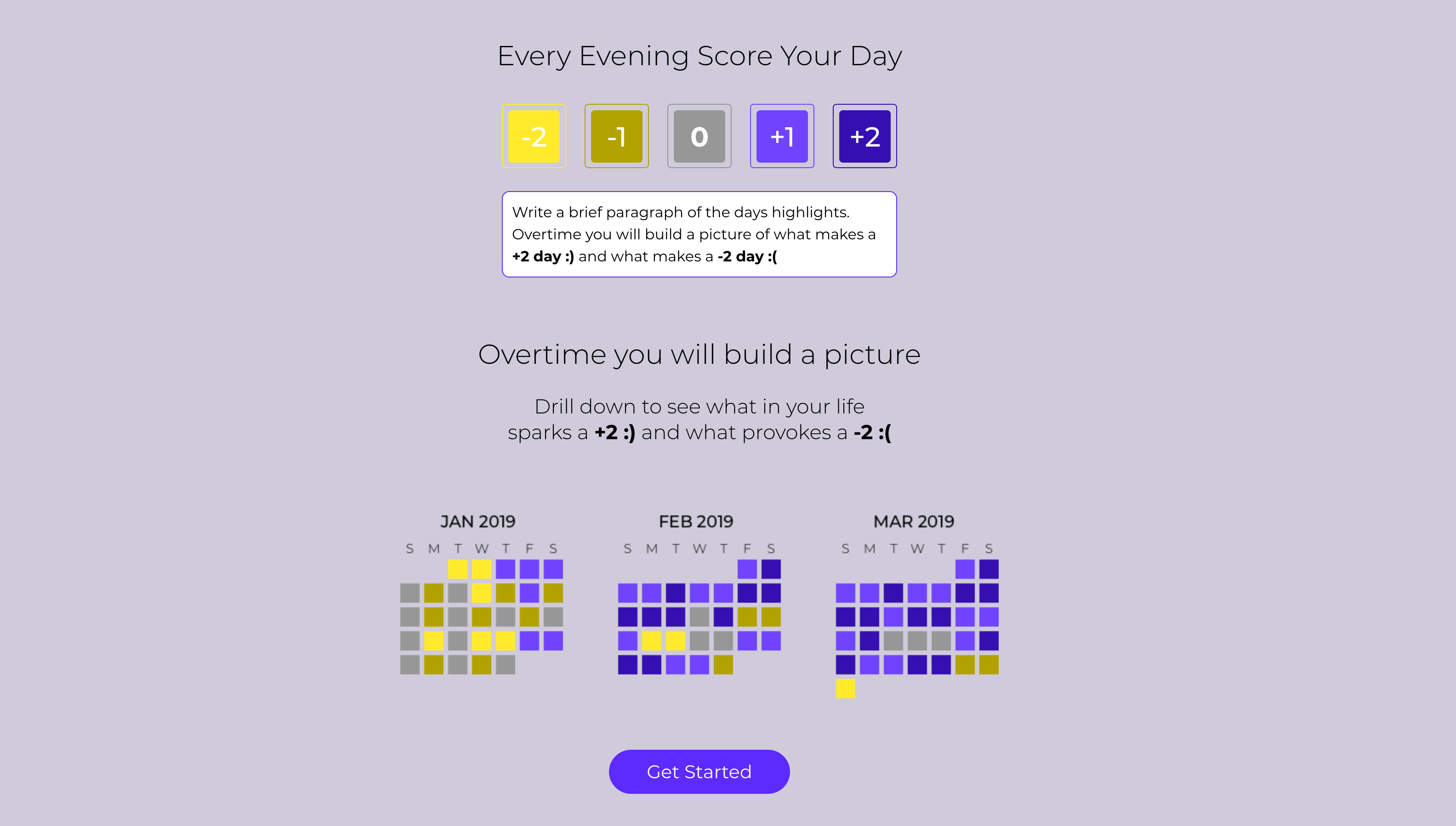The height and width of the screenshot is (826, 1456).
Task: Click into the day's highlights text box
Action: pyautogui.click(x=699, y=234)
